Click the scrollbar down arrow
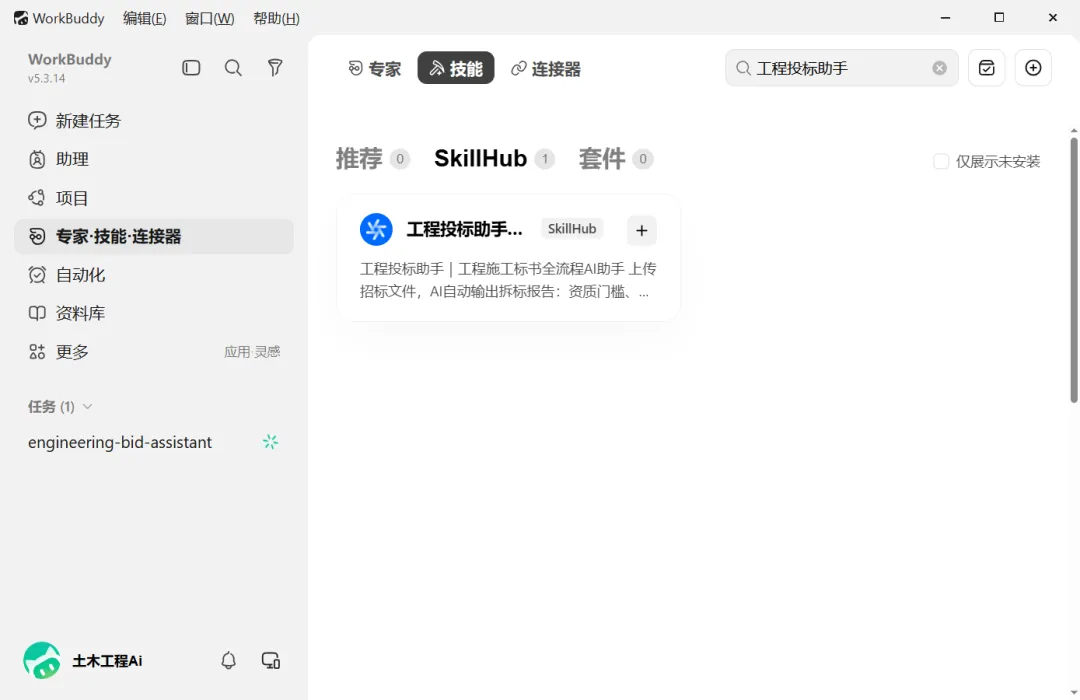Image resolution: width=1080 pixels, height=700 pixels. (1073, 692)
